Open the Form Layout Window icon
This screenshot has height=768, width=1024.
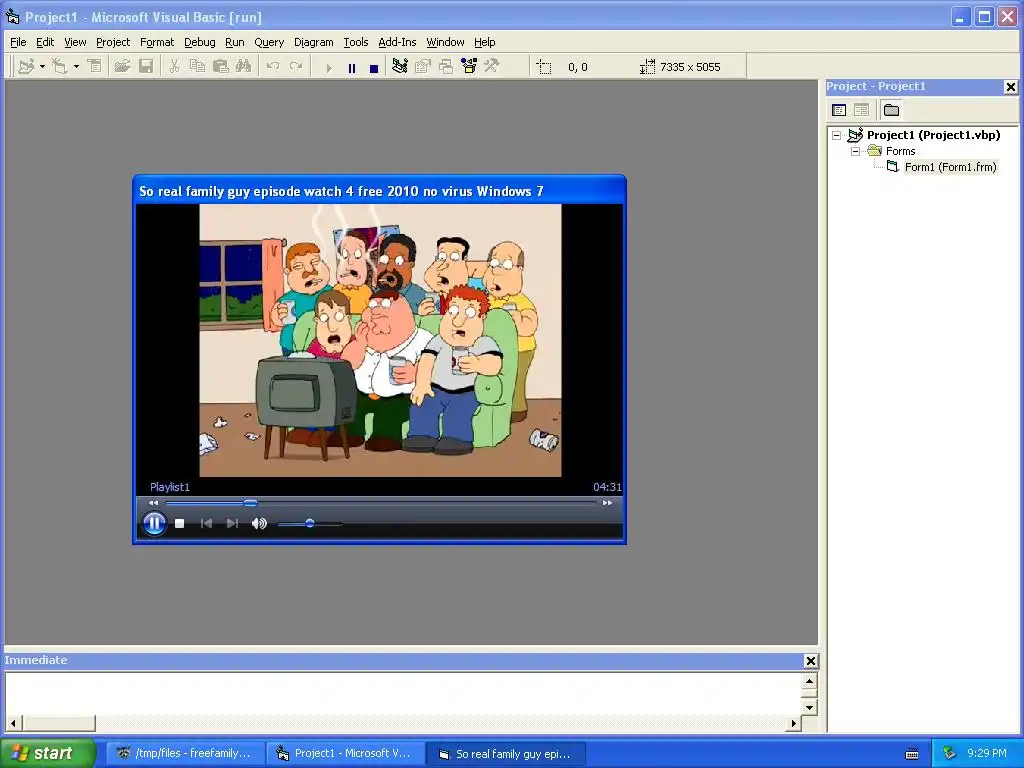[446, 67]
